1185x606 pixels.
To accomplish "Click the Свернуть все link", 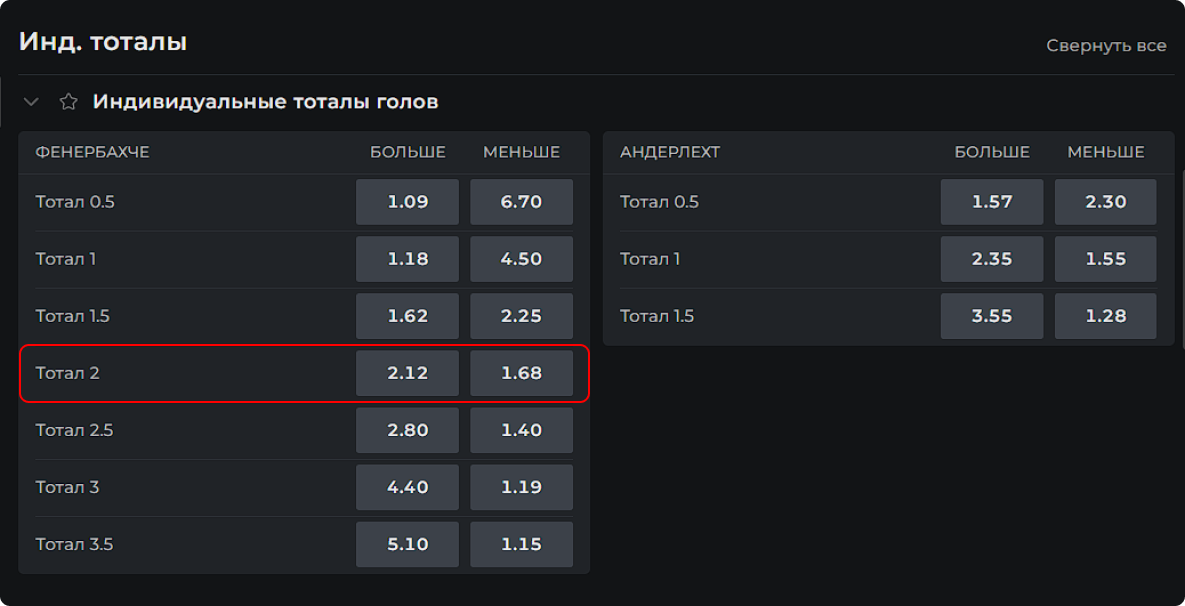I will point(1106,45).
